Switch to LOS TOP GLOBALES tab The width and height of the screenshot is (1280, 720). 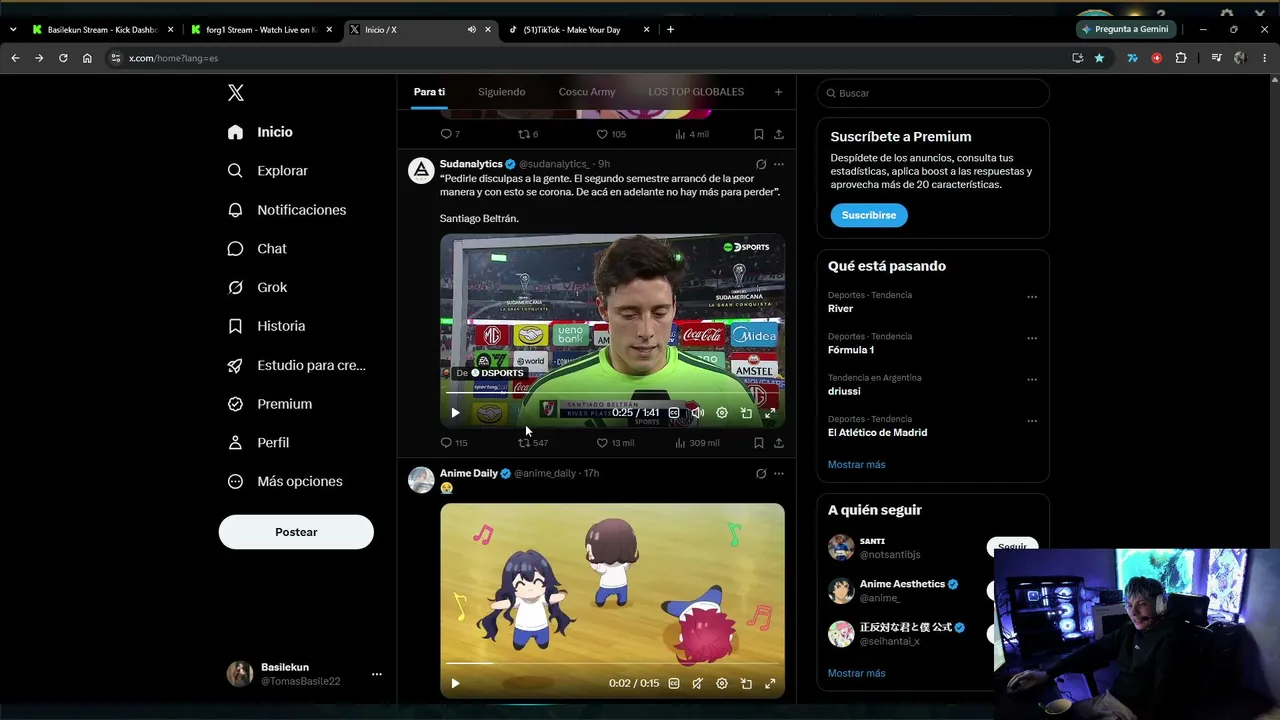[x=696, y=92]
